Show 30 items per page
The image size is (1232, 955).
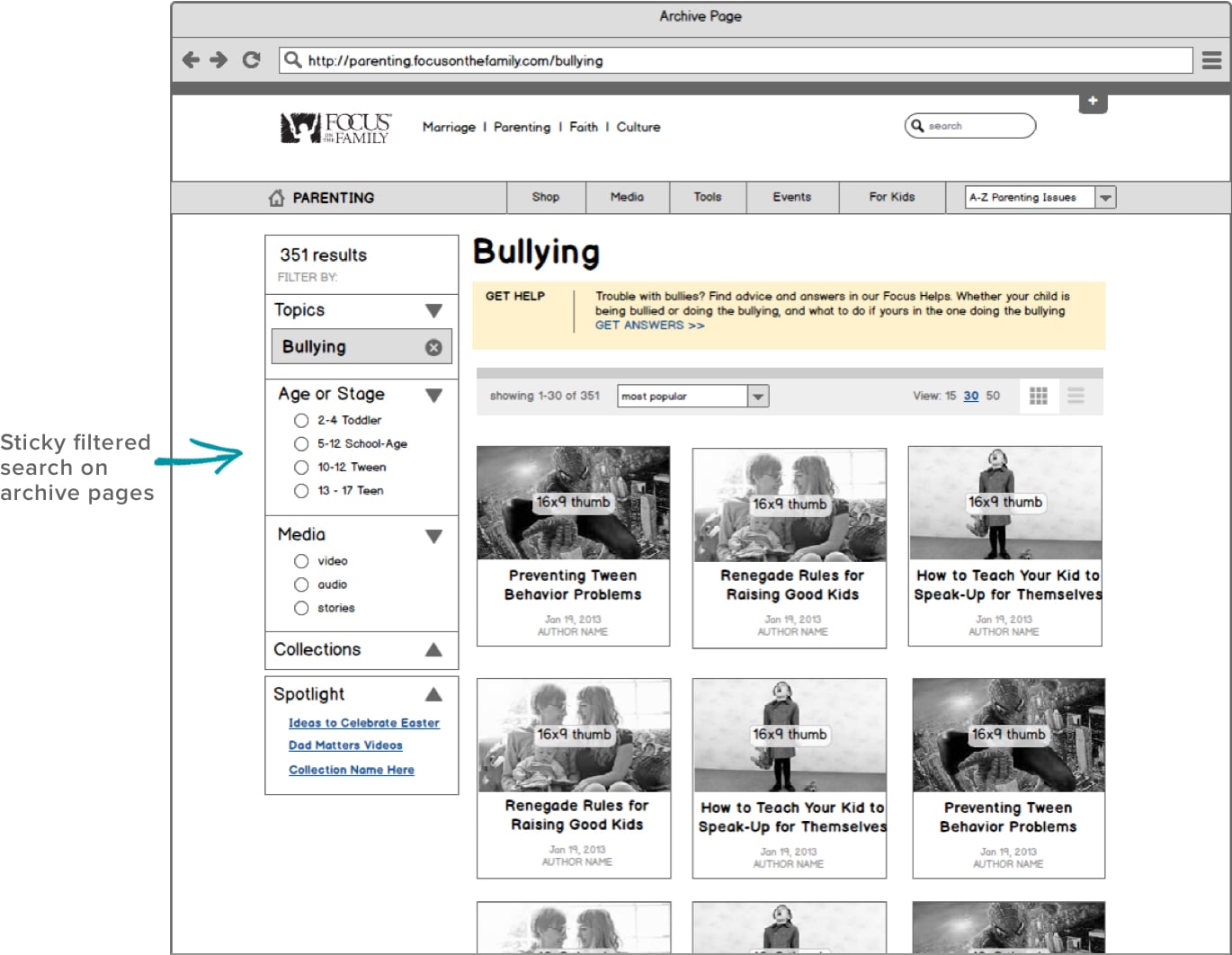pos(971,396)
